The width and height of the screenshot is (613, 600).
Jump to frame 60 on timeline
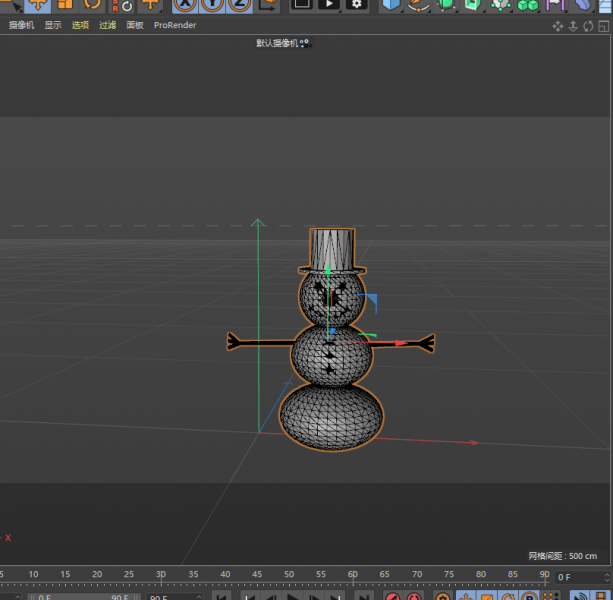353,574
